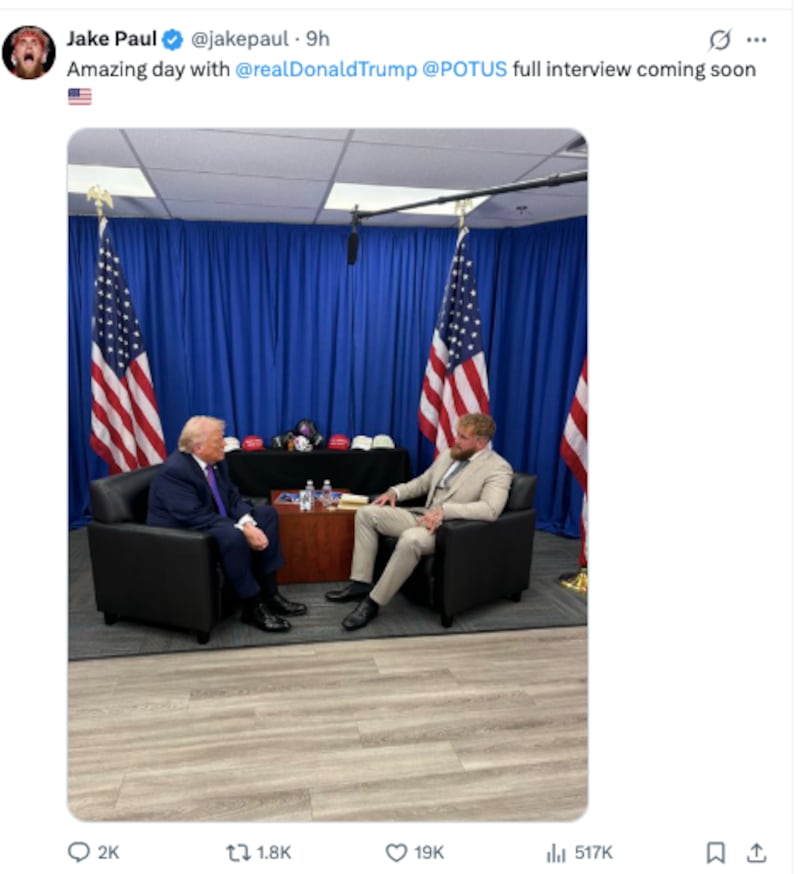This screenshot has height=874, width=800.
Task: Open the attached interview photo
Action: tap(328, 475)
